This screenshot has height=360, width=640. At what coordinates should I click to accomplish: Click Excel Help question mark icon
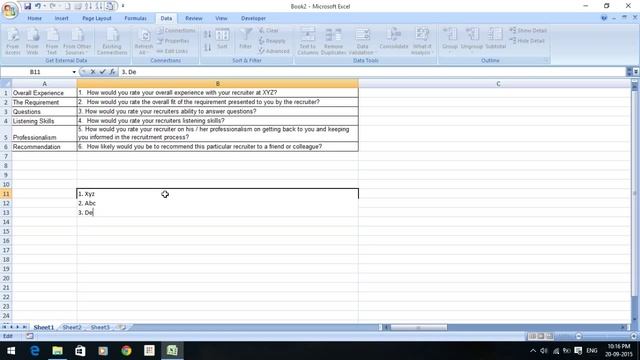(x=604, y=18)
